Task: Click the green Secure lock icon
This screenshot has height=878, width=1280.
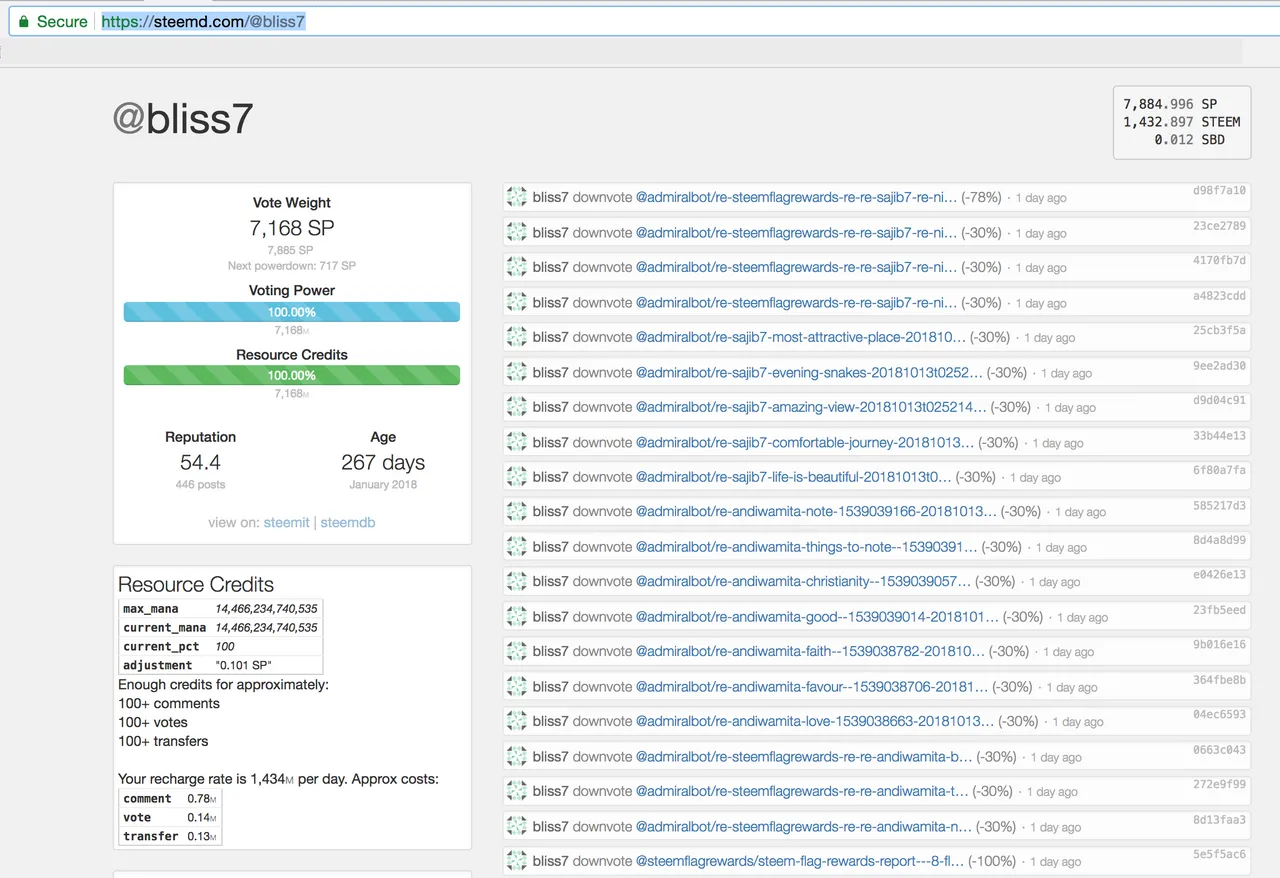Action: (24, 21)
